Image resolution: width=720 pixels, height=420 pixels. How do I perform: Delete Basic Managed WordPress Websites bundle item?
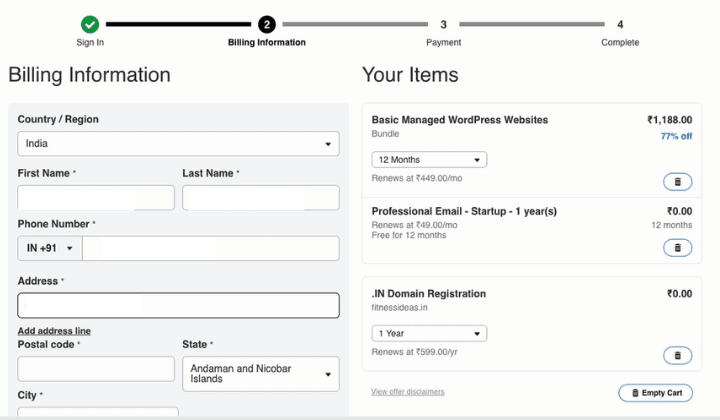coord(677,182)
